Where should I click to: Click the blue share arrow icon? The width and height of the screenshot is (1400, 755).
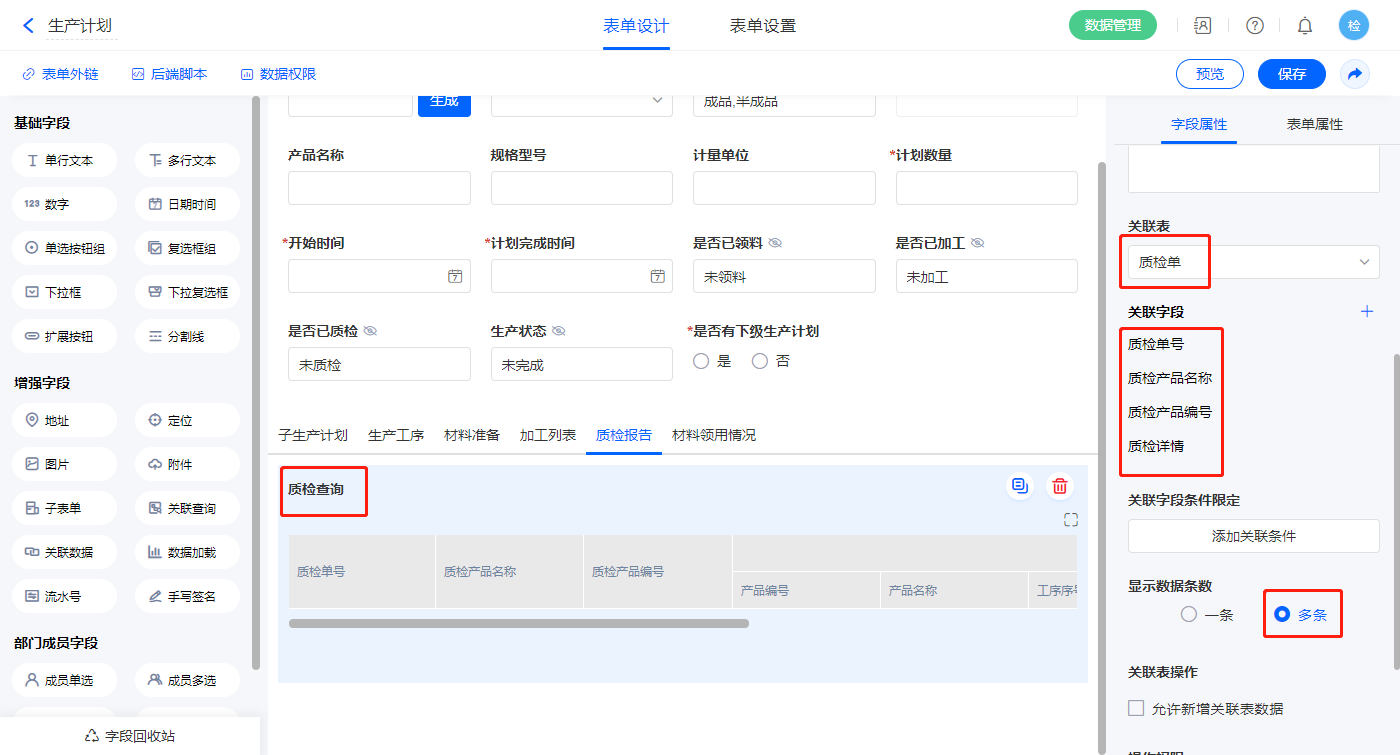pyautogui.click(x=1355, y=74)
